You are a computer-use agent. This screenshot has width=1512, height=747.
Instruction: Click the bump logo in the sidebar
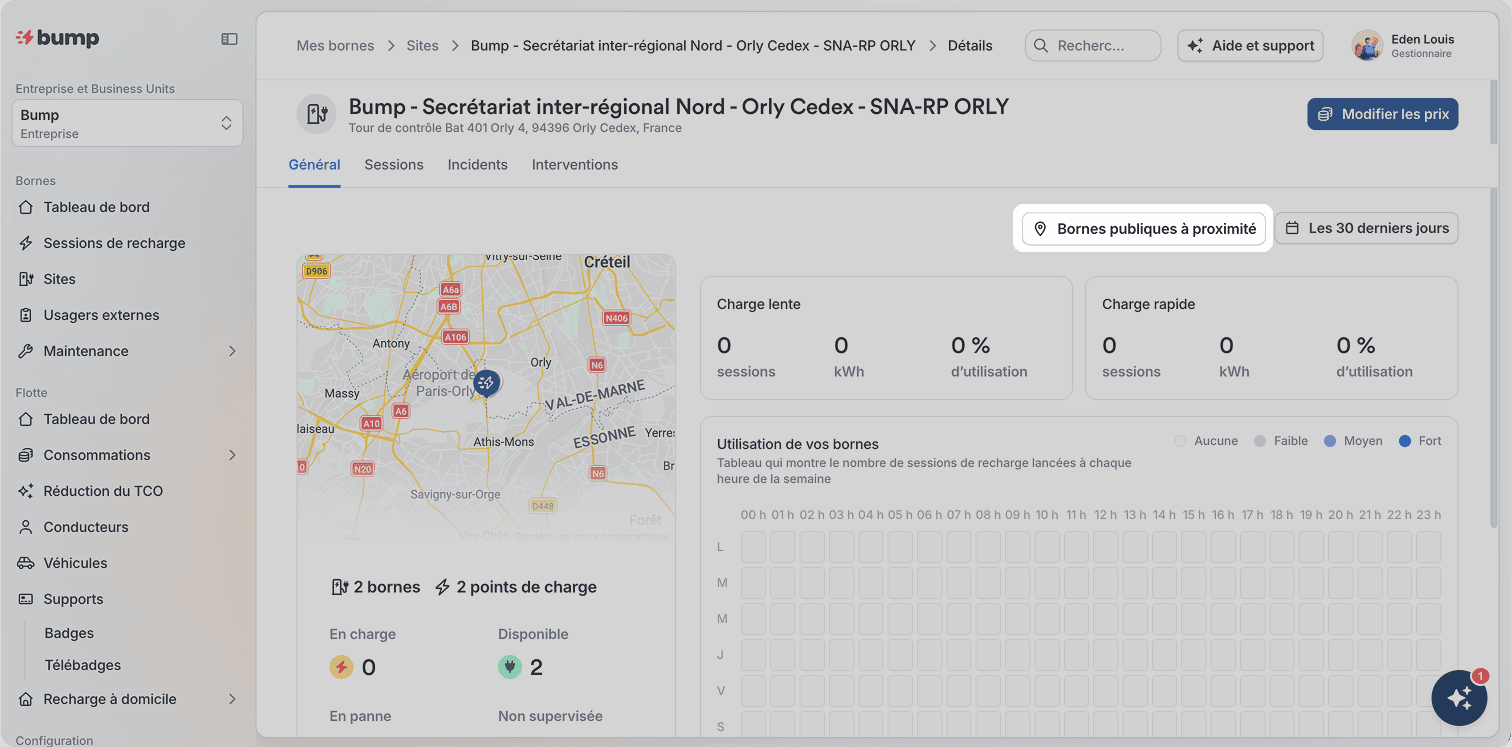click(x=58, y=38)
